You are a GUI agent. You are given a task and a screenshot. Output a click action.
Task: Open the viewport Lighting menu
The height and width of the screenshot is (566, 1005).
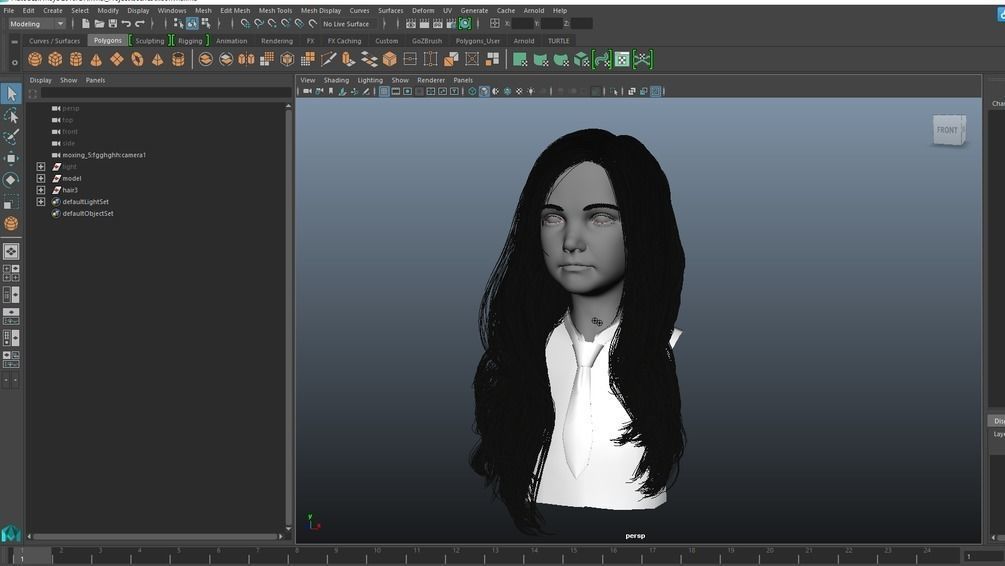click(x=370, y=80)
